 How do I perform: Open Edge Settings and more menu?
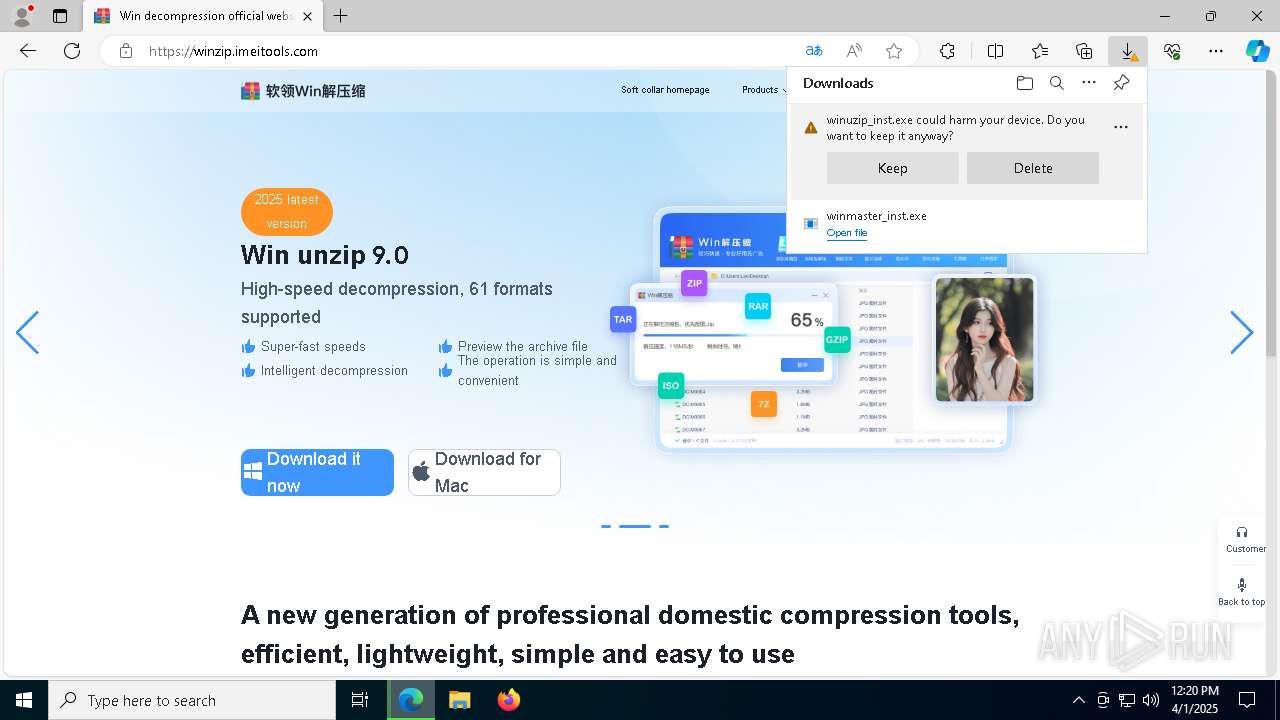[1216, 51]
